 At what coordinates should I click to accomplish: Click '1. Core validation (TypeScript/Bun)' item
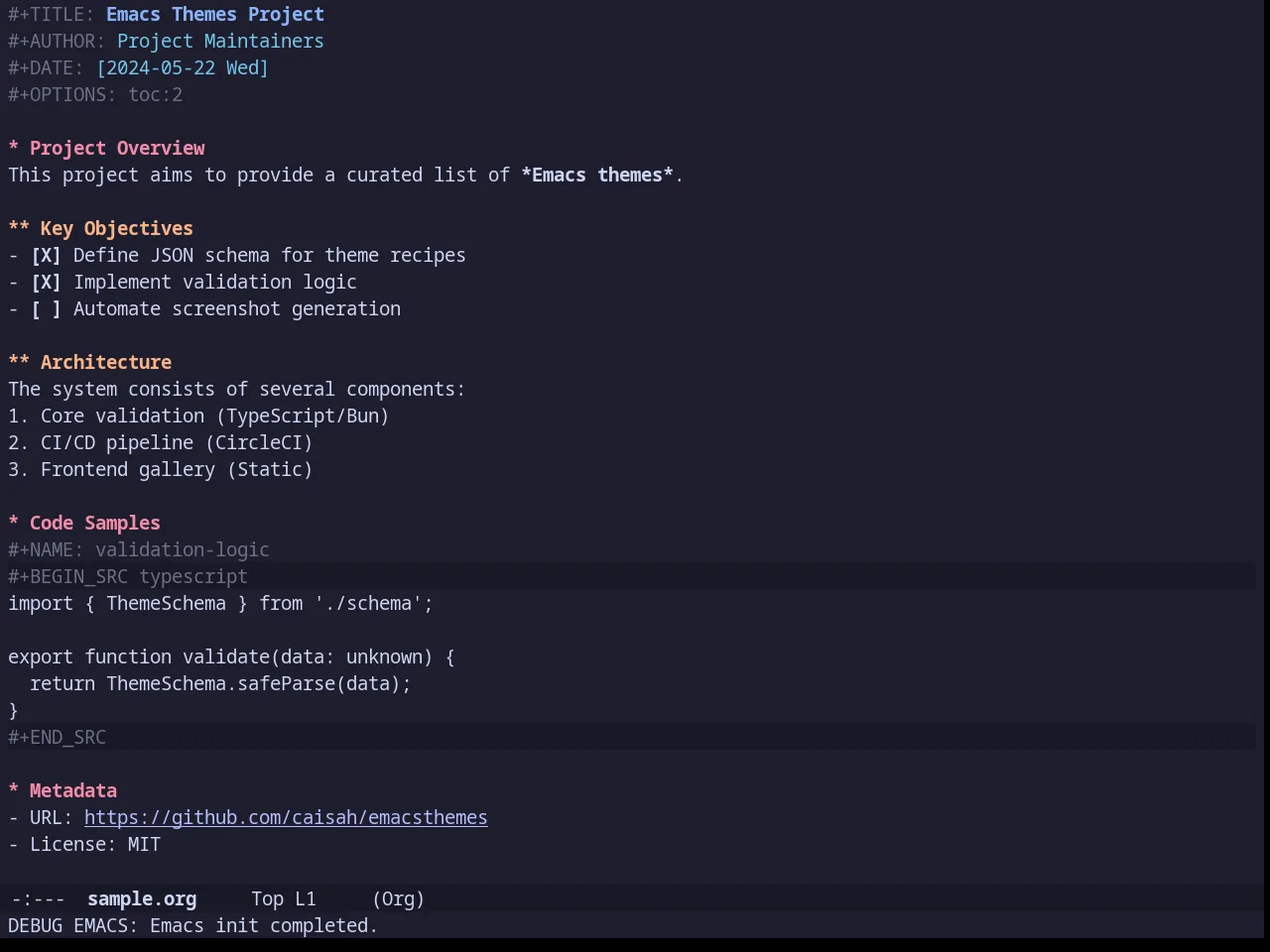pos(198,416)
